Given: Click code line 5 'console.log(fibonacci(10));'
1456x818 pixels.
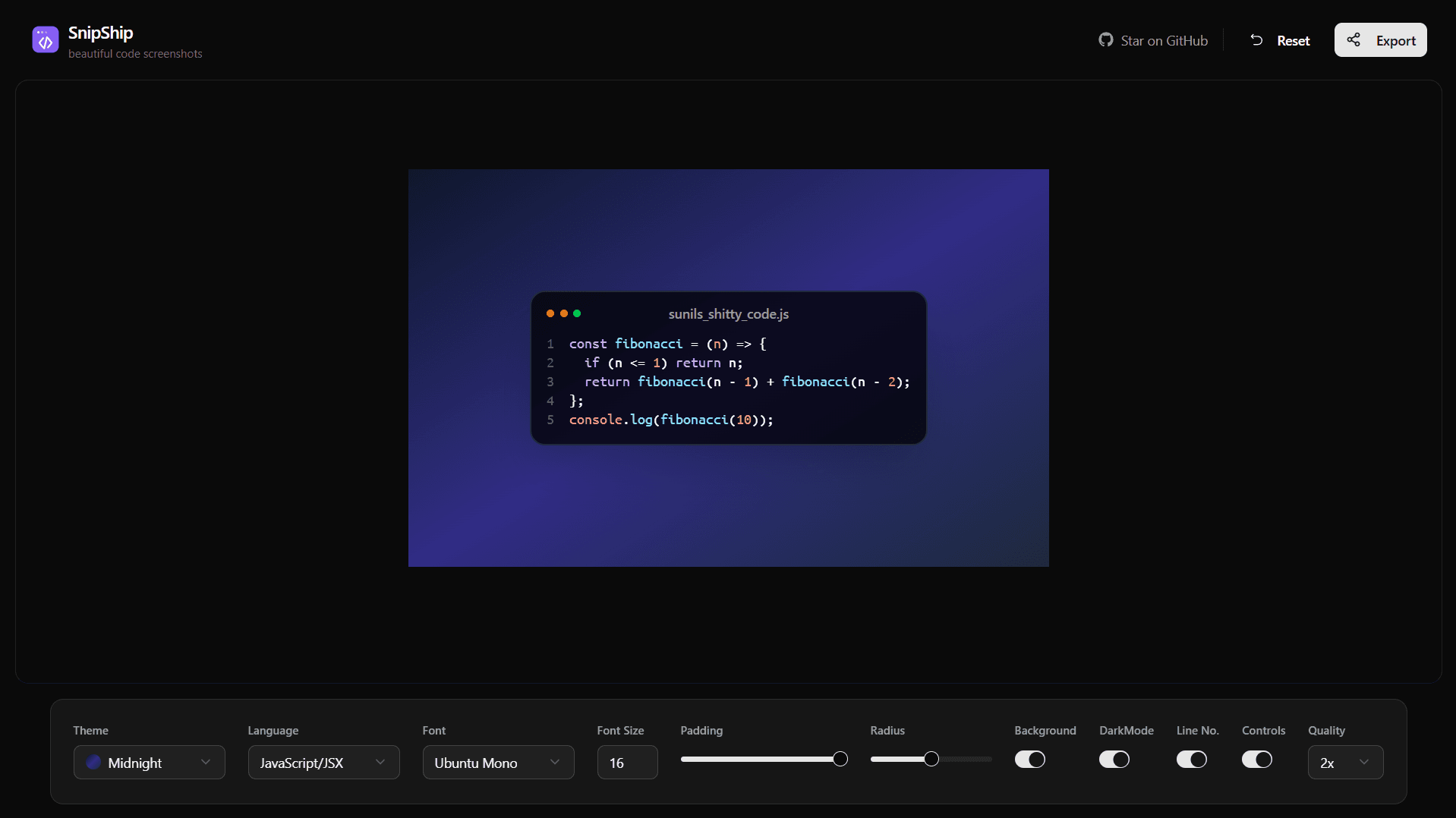Looking at the screenshot, I should click(671, 420).
